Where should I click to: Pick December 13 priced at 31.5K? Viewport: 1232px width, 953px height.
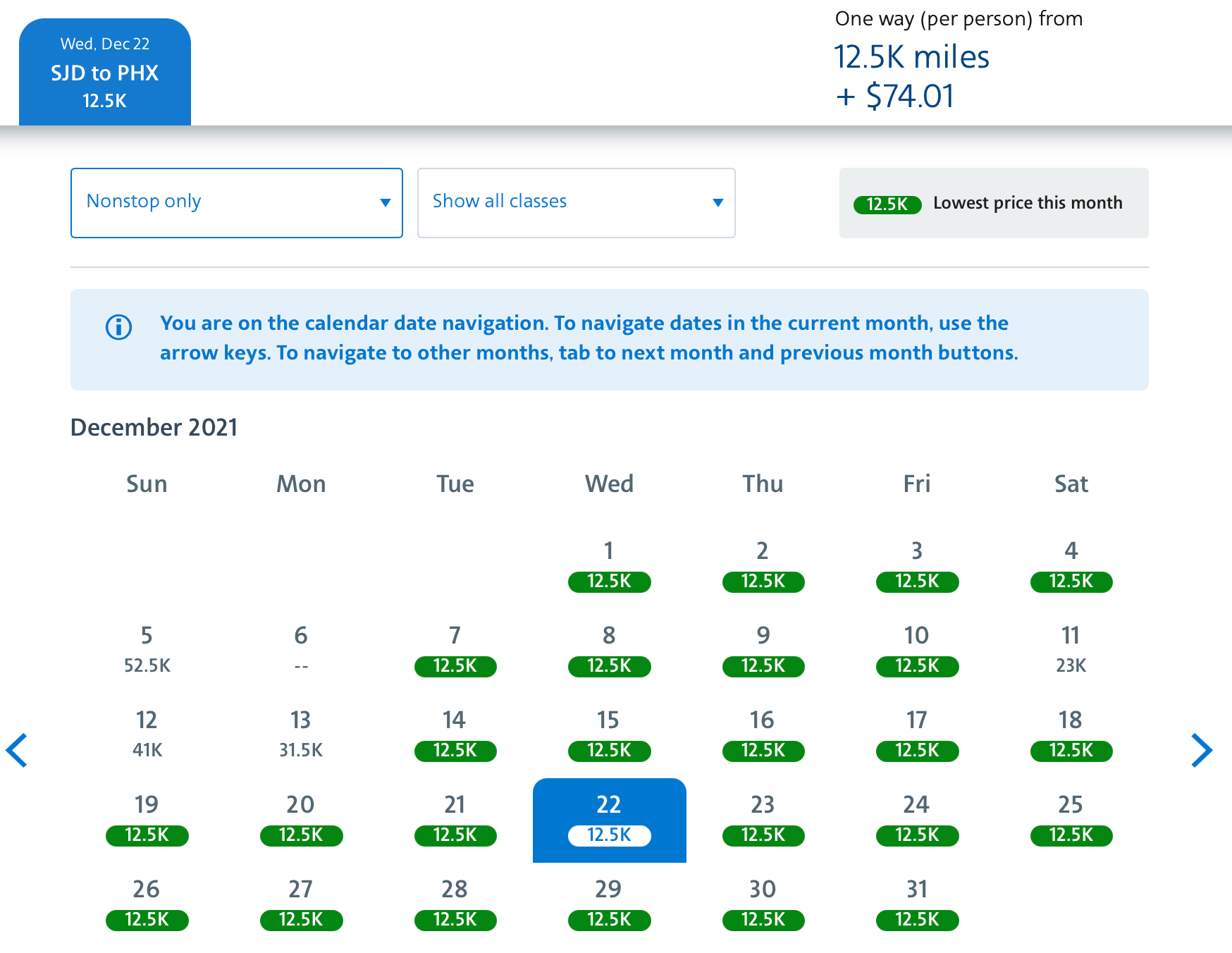click(301, 734)
